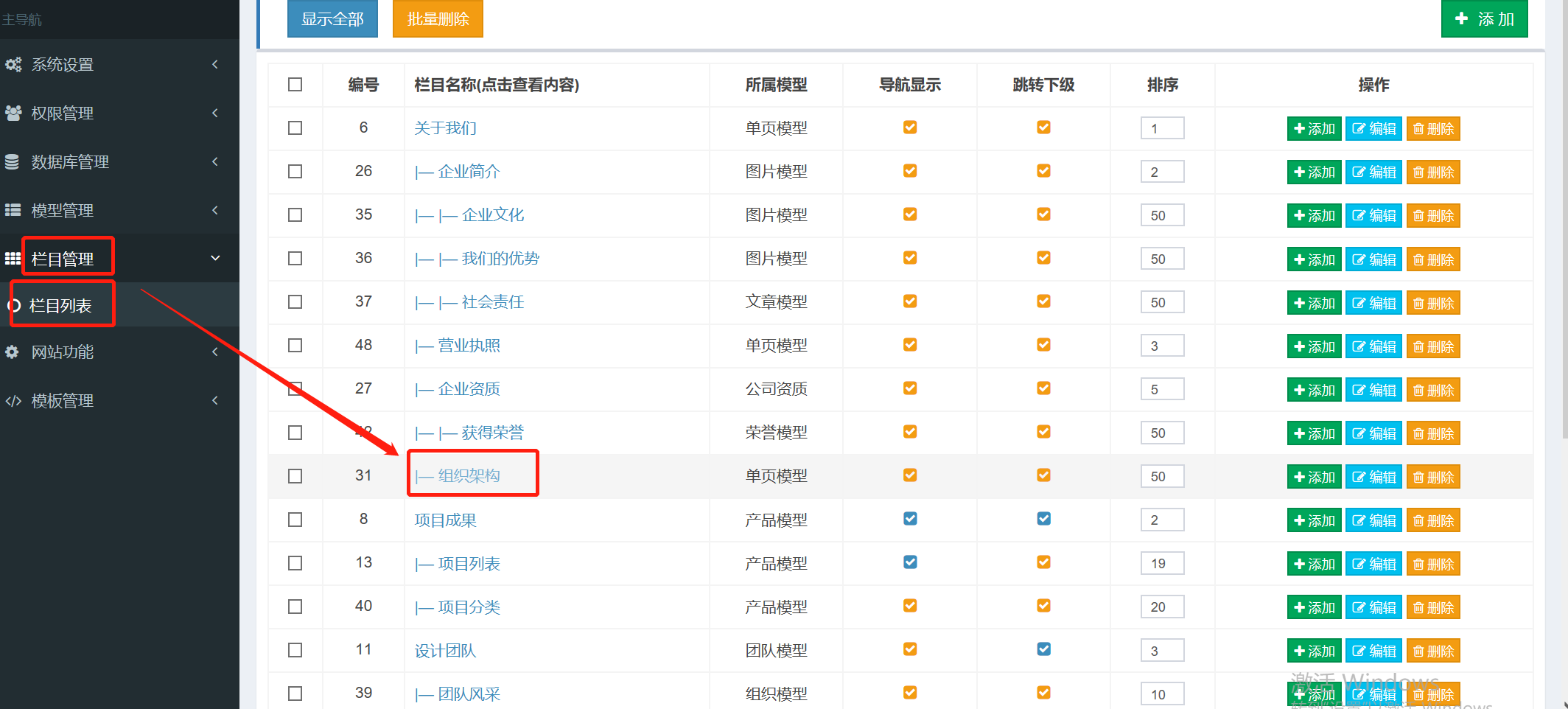Image resolution: width=1568 pixels, height=709 pixels.
Task: Open the 模型管理 sidebar menu
Action: coord(119,211)
